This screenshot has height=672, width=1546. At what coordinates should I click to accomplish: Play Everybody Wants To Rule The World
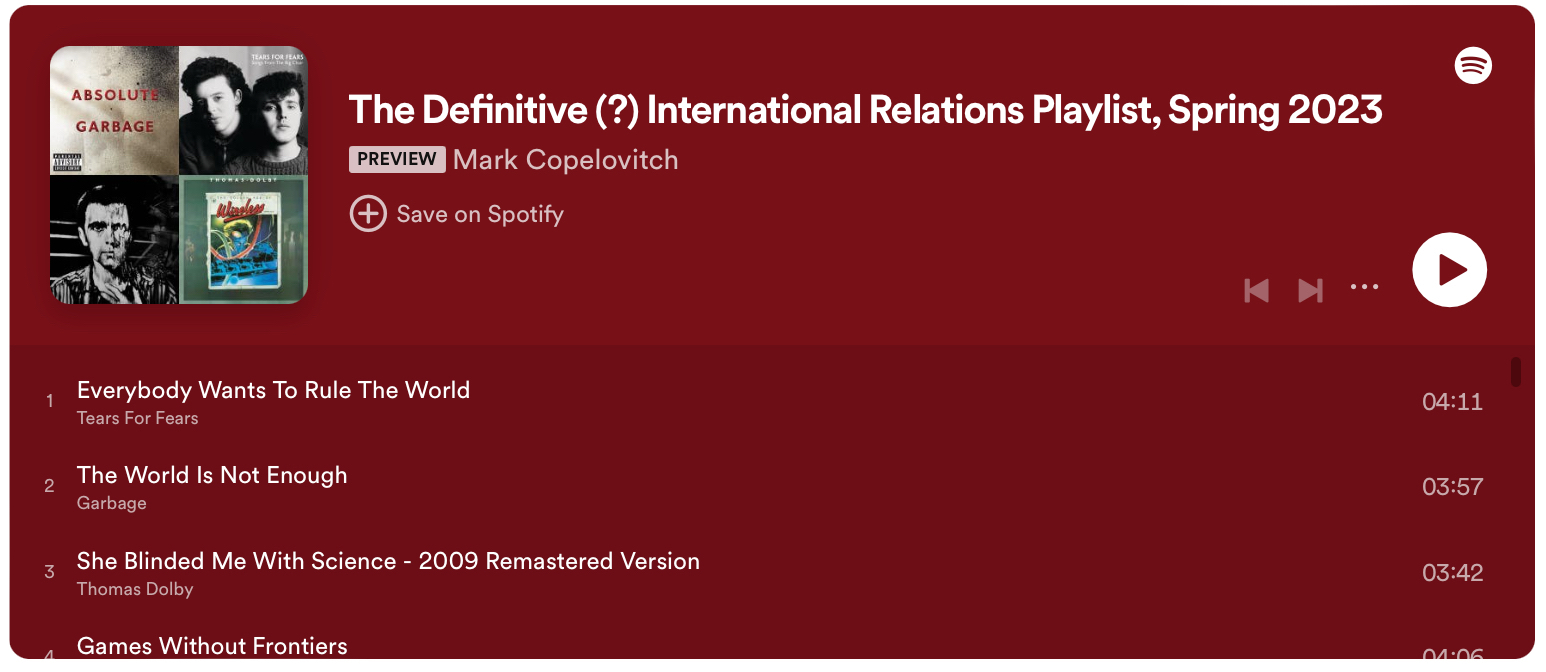pyautogui.click(x=273, y=390)
